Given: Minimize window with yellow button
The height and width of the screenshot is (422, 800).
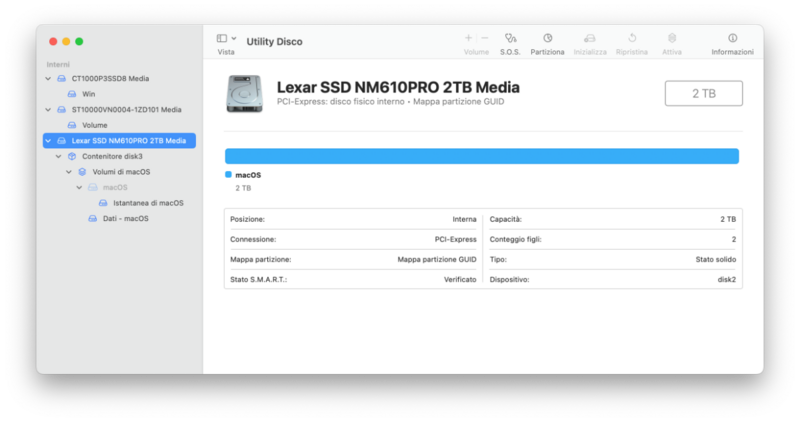Looking at the screenshot, I should pyautogui.click(x=66, y=41).
